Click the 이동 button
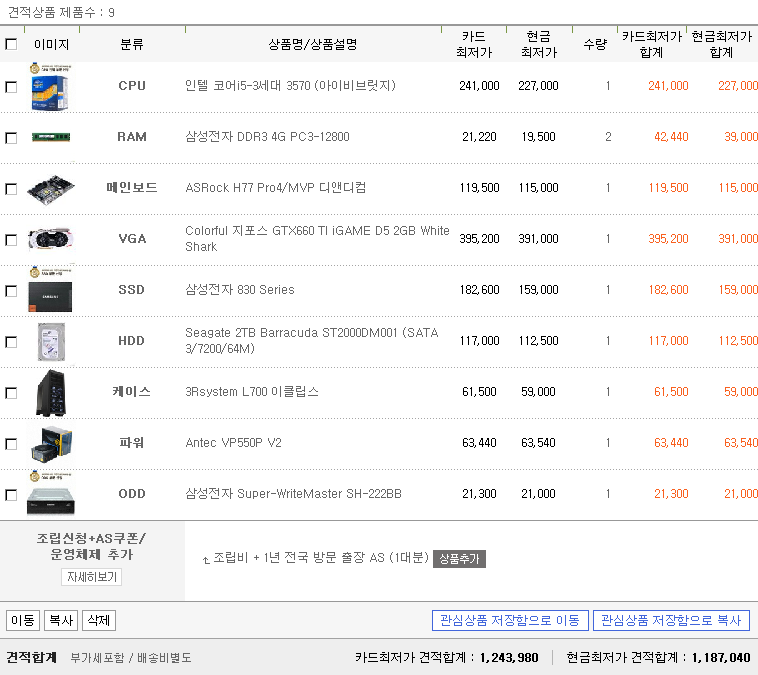This screenshot has height=675, width=758. [23, 620]
